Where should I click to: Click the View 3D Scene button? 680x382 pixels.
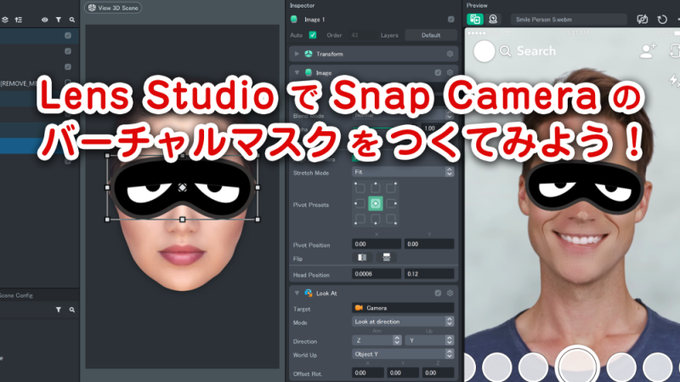(113, 8)
